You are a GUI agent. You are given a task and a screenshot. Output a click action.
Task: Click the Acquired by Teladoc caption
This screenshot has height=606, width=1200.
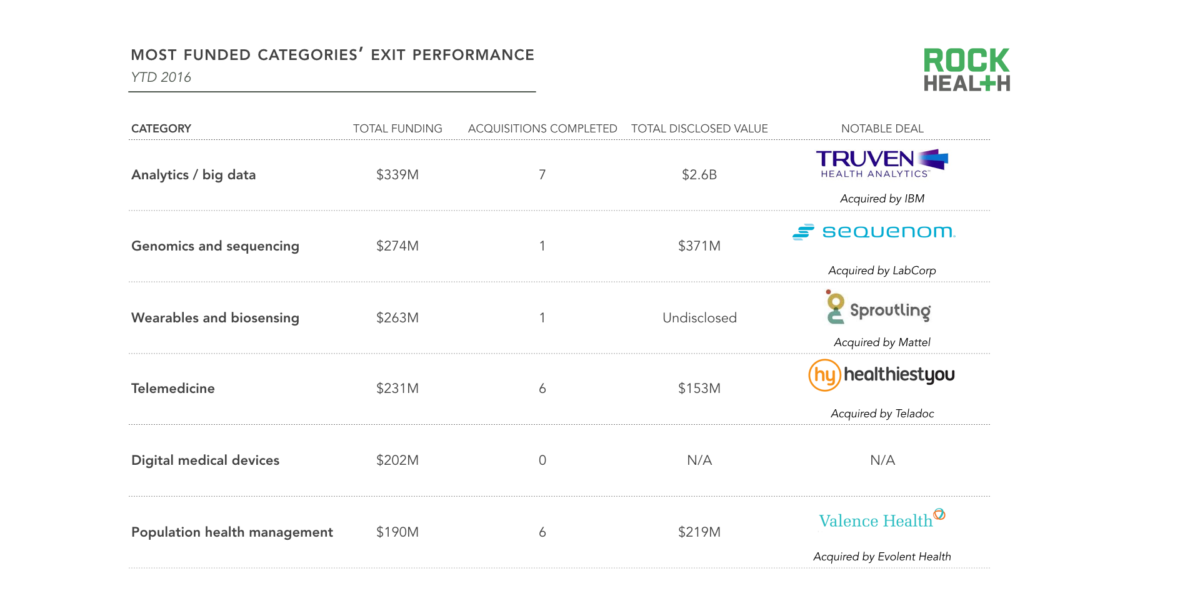[x=882, y=414]
